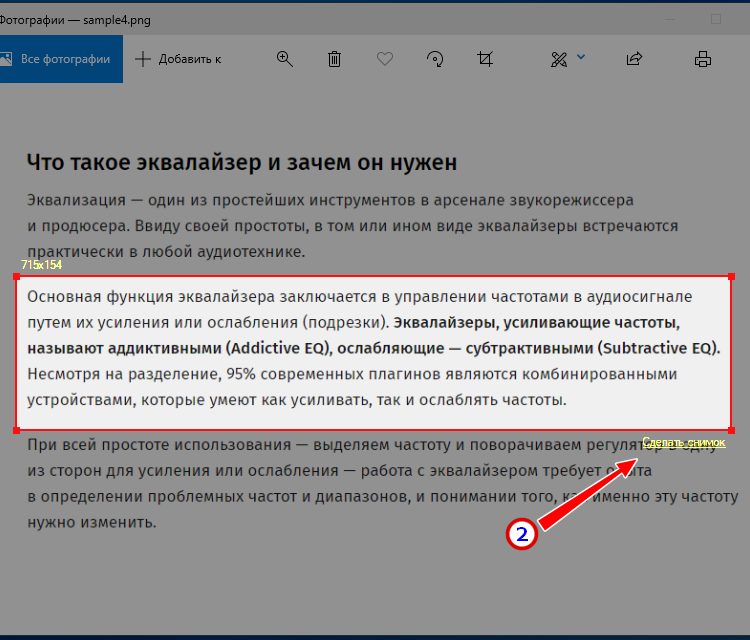Screen dimensions: 750x640
Task: Click Добавить к plus button
Action: click(x=178, y=59)
